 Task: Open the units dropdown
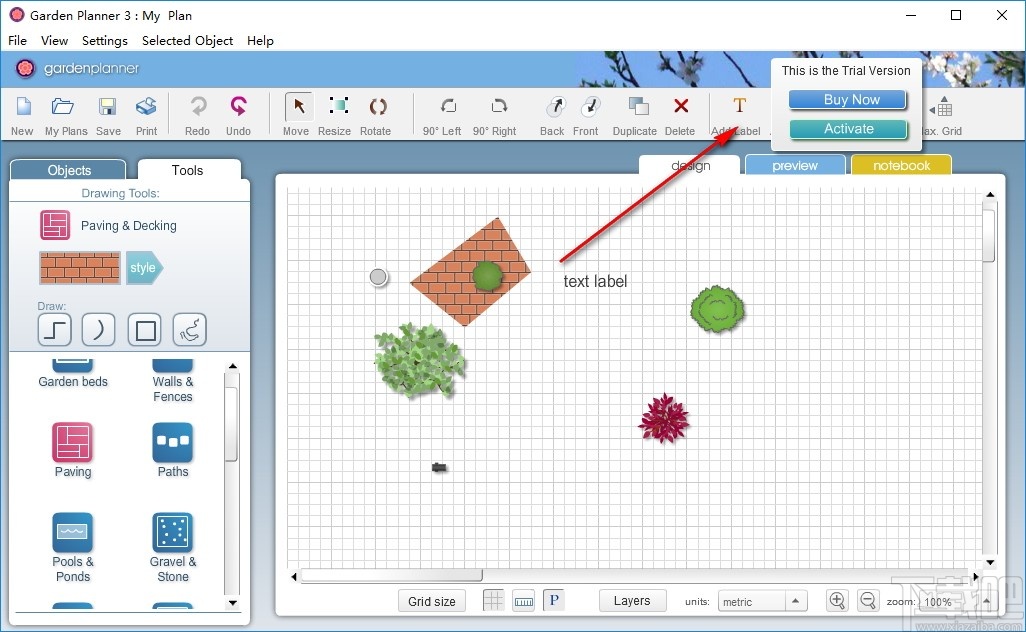762,600
